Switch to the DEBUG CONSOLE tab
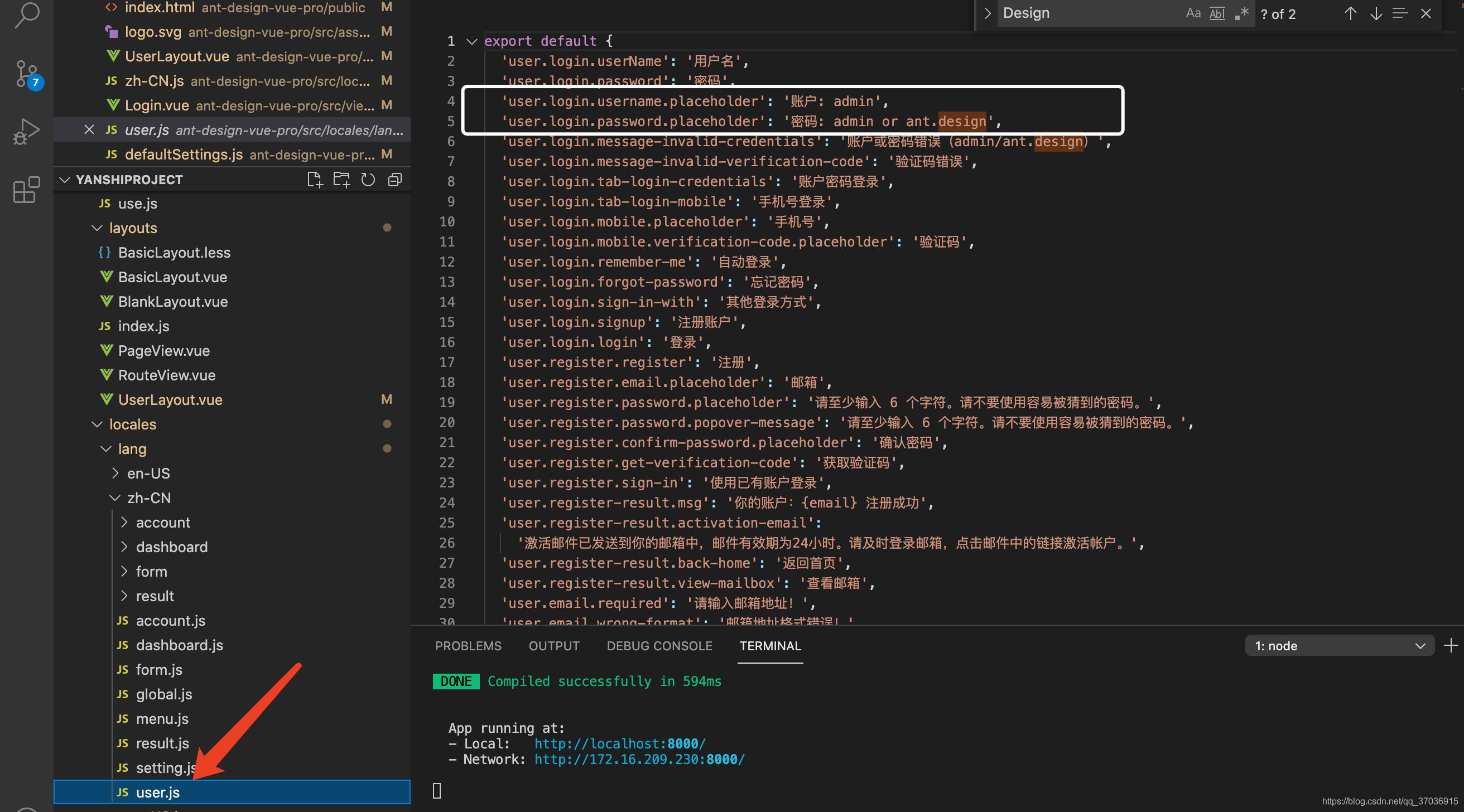 [x=659, y=645]
